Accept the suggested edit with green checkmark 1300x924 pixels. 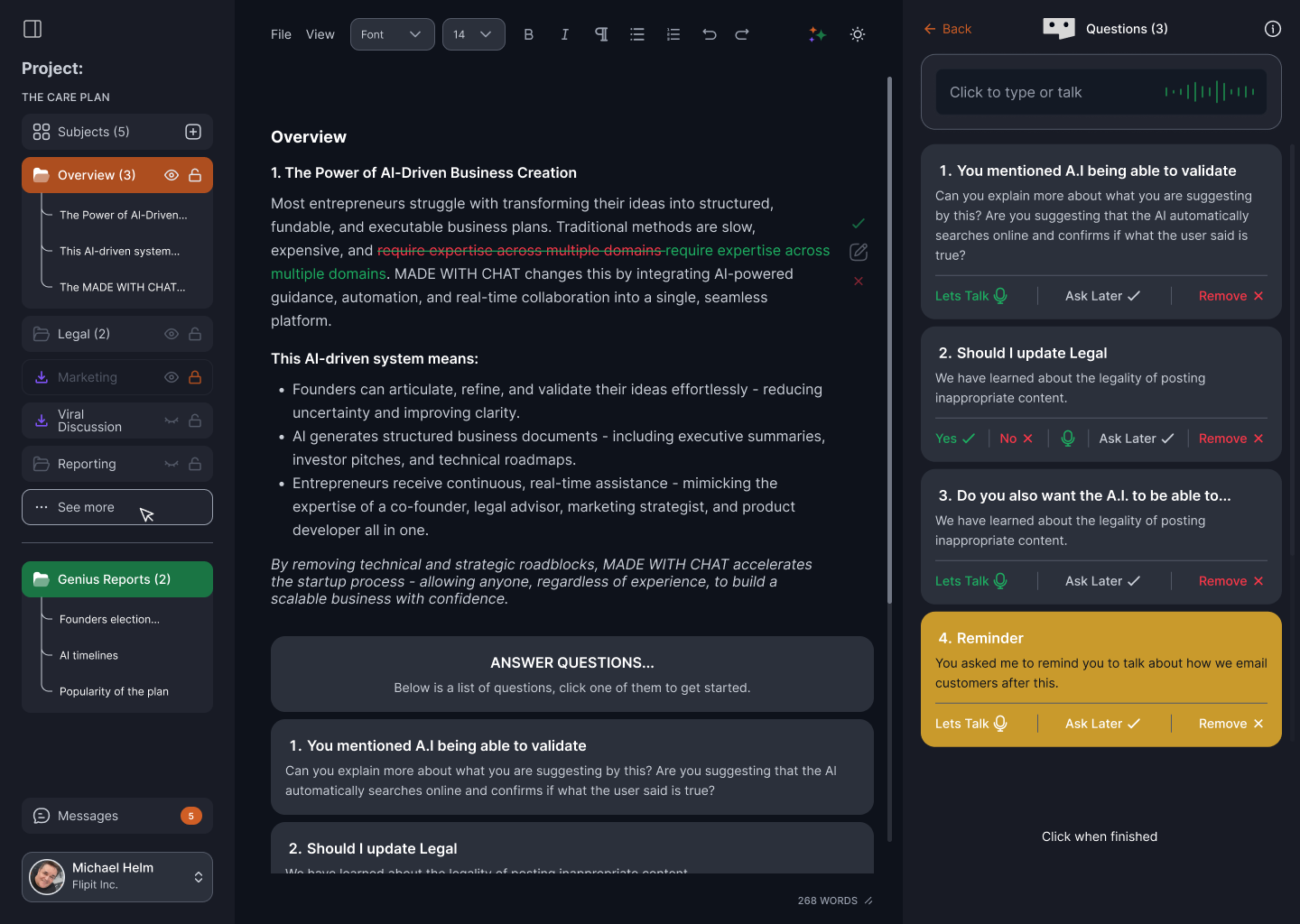click(x=859, y=223)
